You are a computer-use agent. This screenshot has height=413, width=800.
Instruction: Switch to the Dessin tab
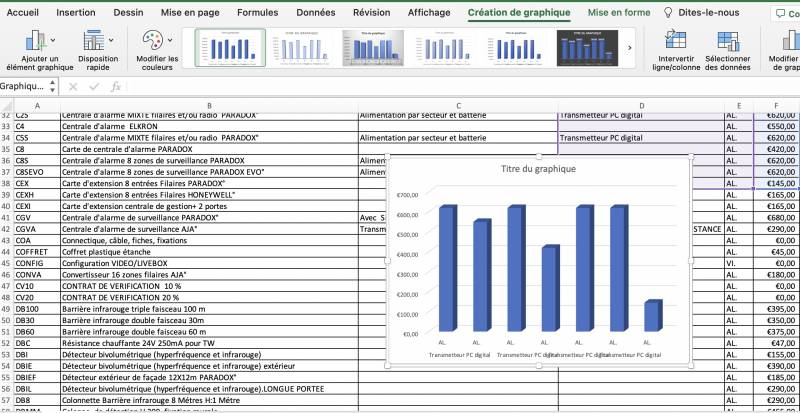click(x=128, y=13)
